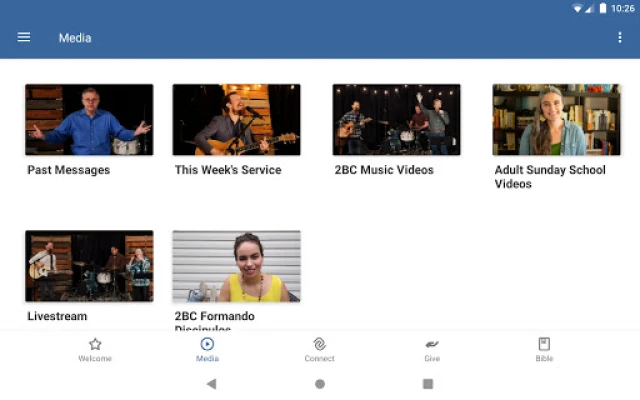Open the three-dot overflow menu

pyautogui.click(x=620, y=38)
